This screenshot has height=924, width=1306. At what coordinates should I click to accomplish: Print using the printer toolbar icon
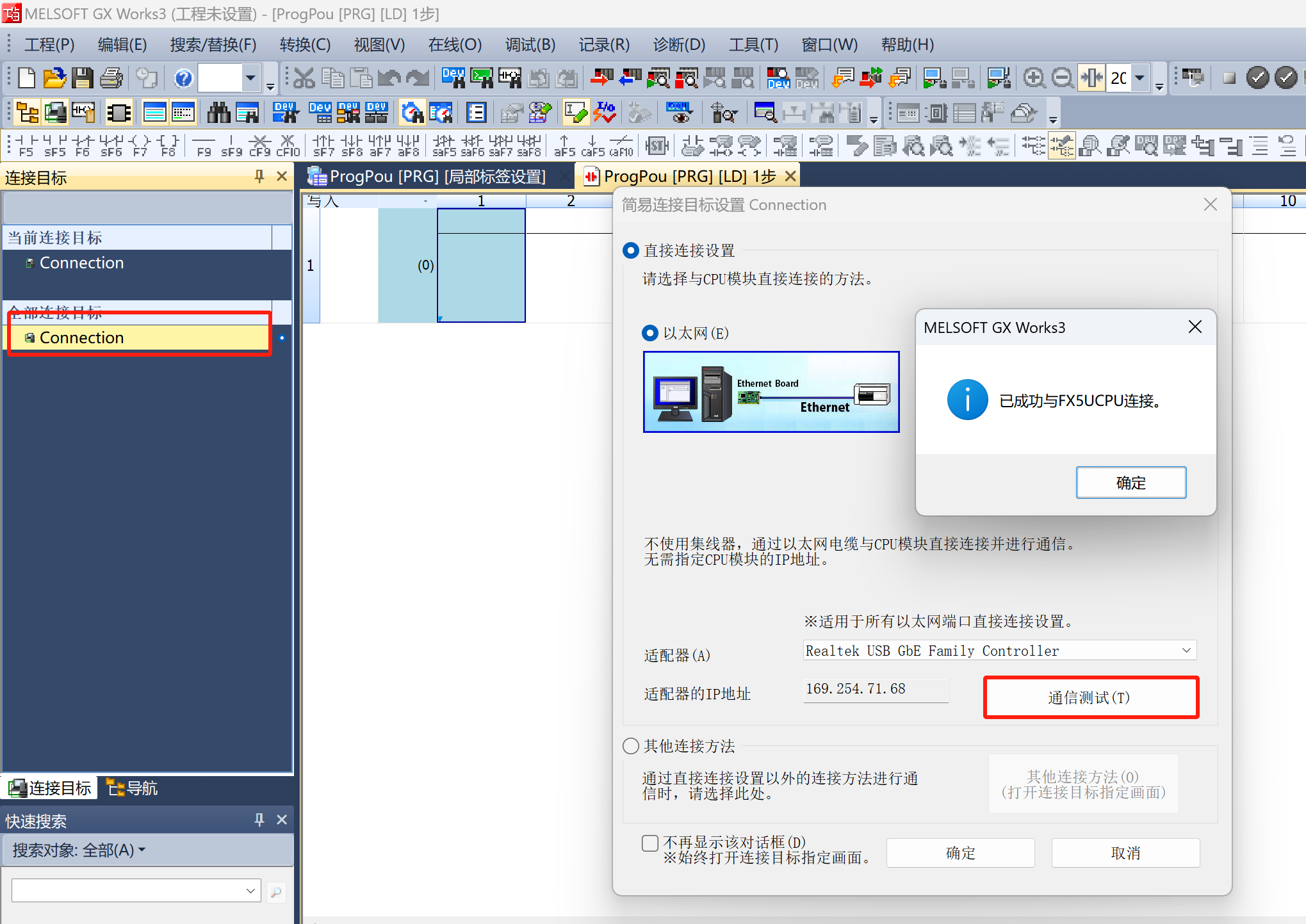111,78
